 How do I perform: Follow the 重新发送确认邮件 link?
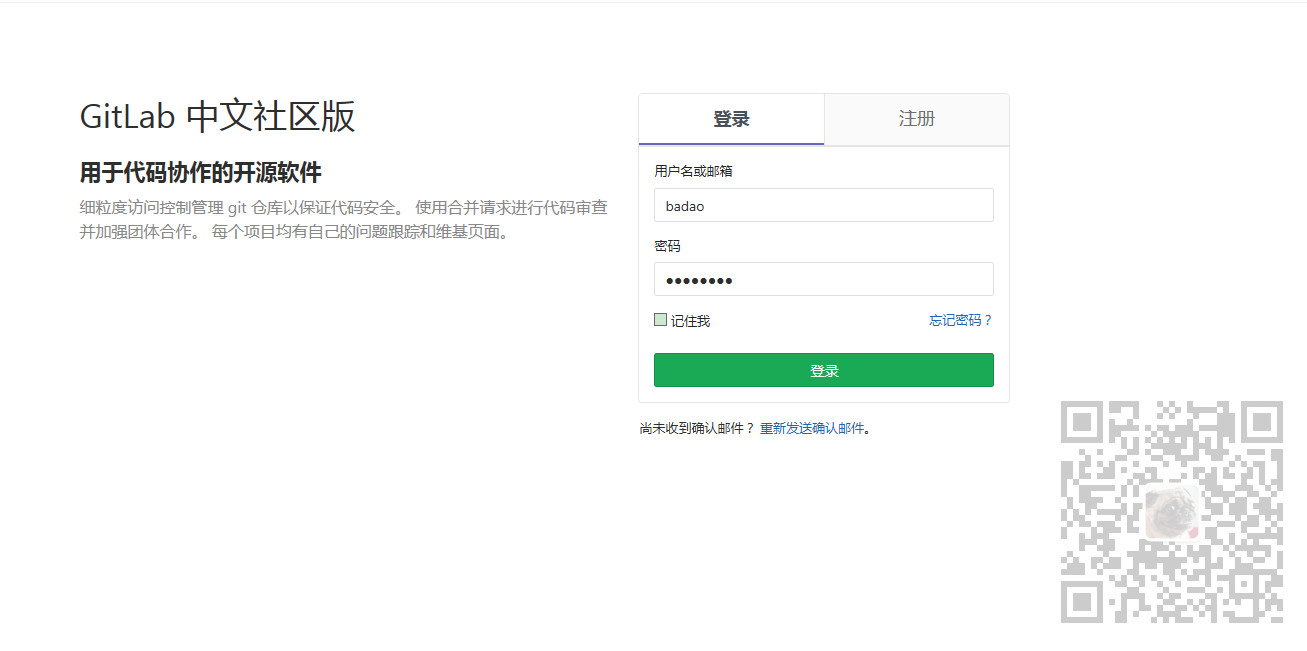pos(812,428)
